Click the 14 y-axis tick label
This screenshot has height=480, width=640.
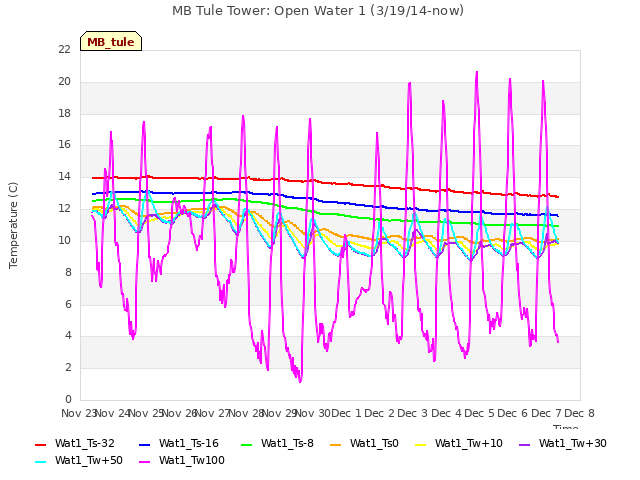tap(64, 177)
